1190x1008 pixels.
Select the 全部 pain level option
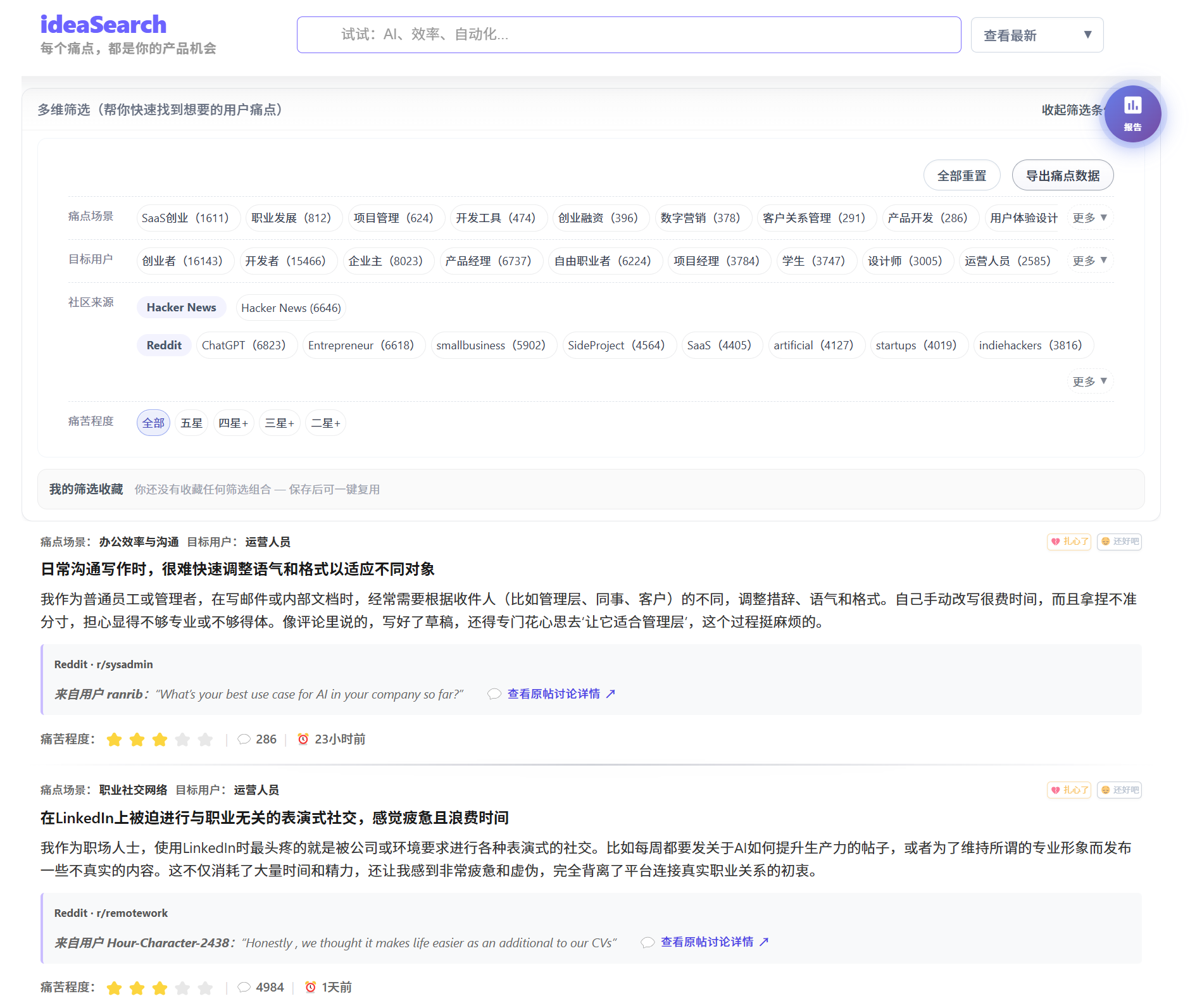point(153,423)
